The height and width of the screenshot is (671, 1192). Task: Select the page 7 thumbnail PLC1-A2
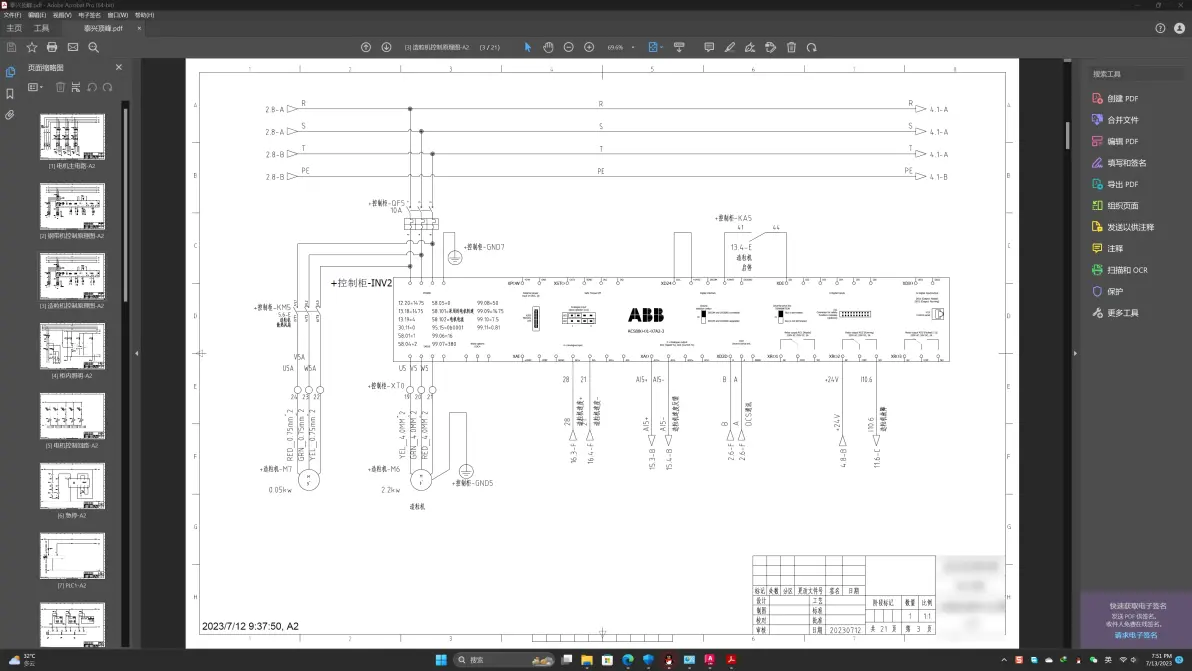72,556
